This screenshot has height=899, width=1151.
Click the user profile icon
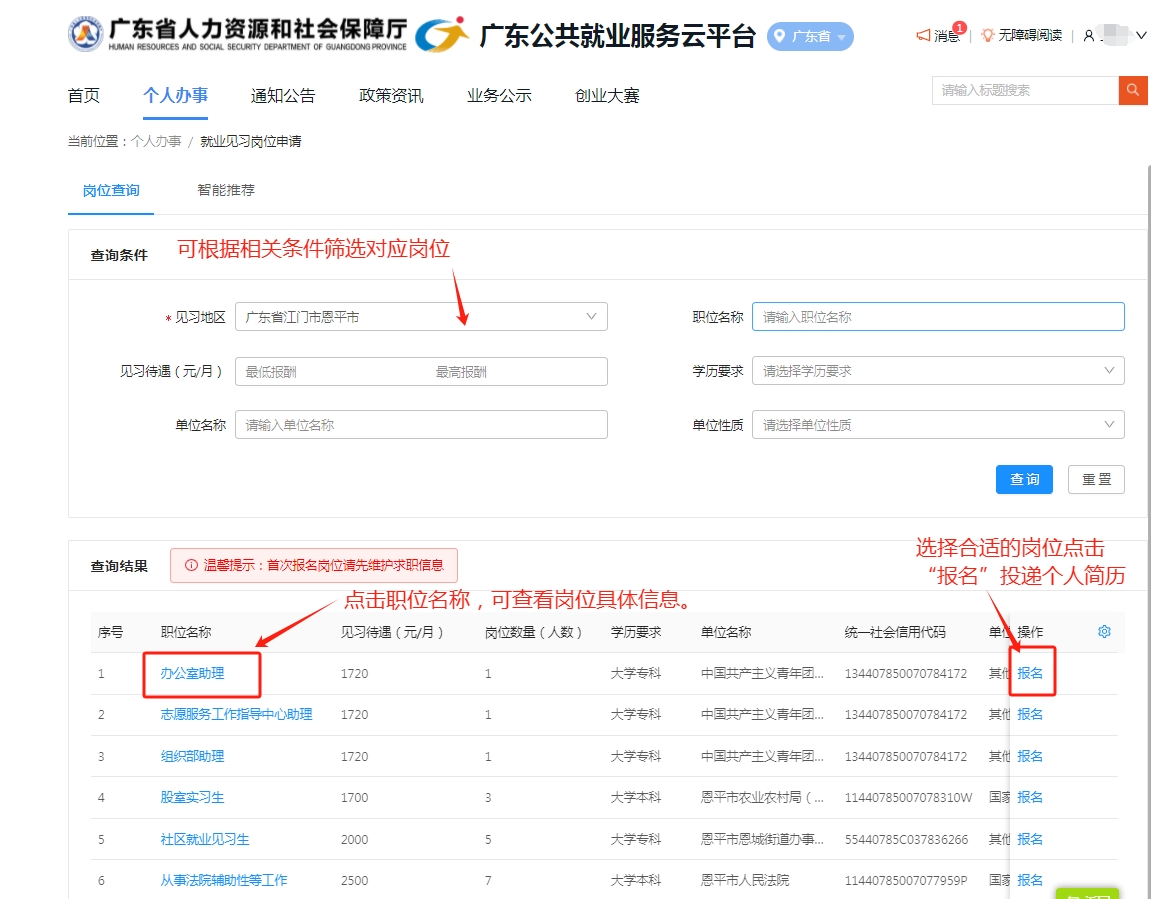pos(1089,36)
